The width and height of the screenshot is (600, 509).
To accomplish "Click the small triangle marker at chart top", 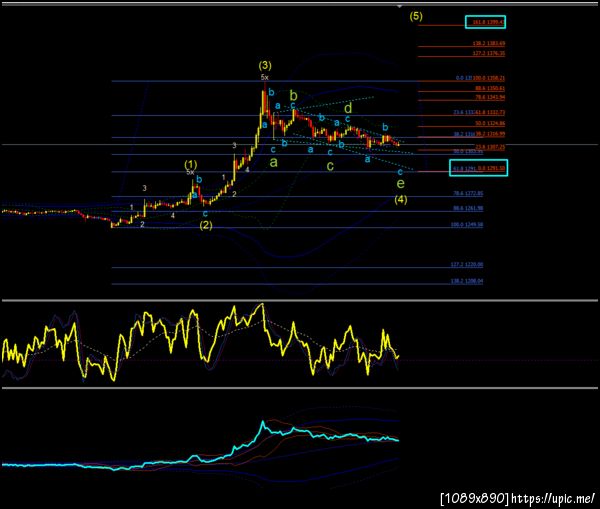I will click(x=399, y=7).
